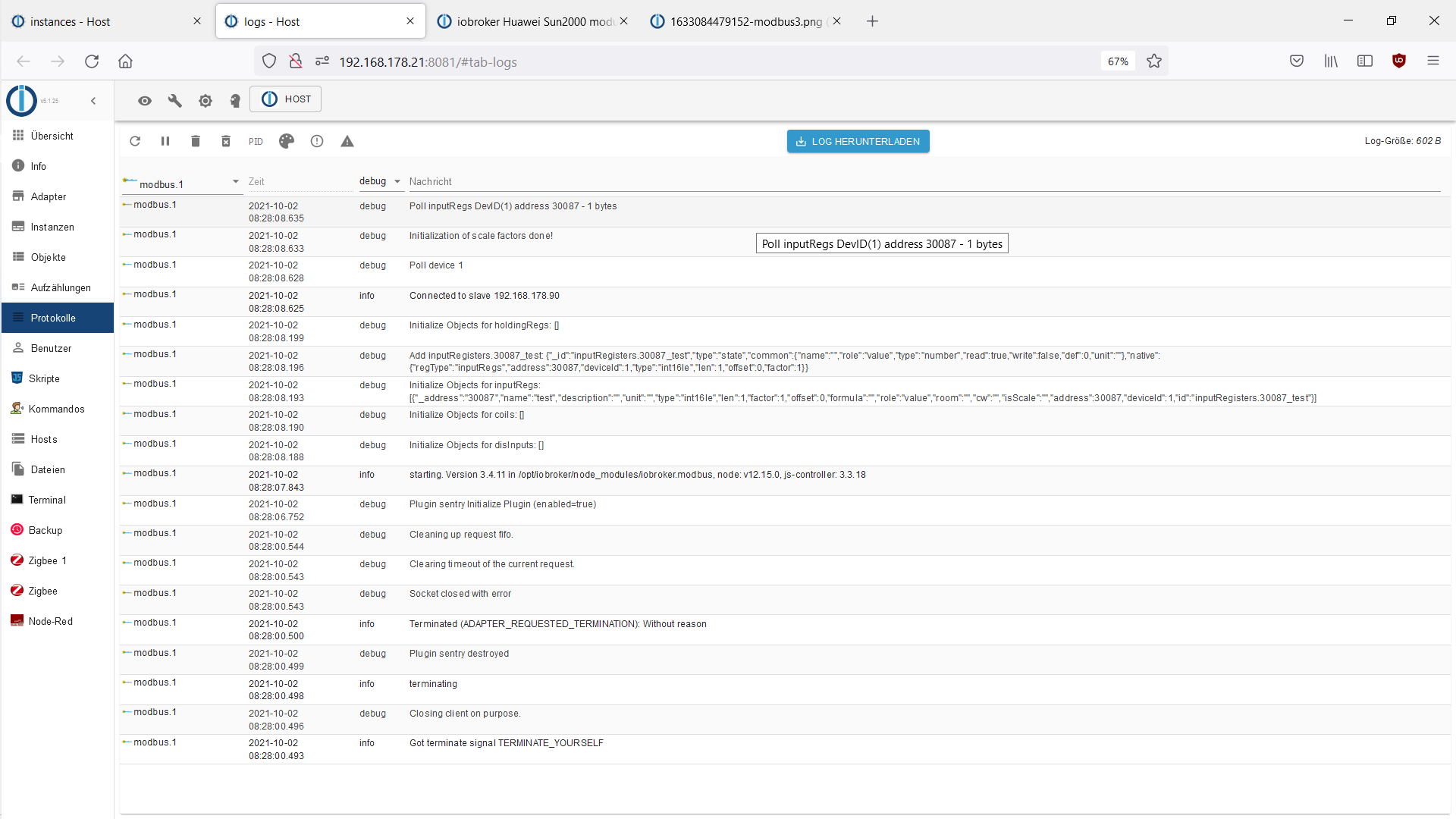
Task: Switch theme with the brightness icon
Action: tap(206, 100)
